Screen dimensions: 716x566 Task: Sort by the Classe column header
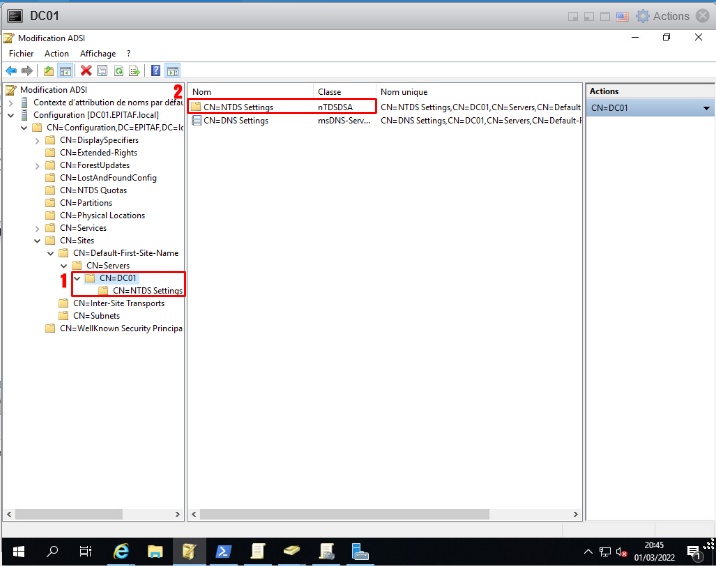pyautogui.click(x=330, y=91)
